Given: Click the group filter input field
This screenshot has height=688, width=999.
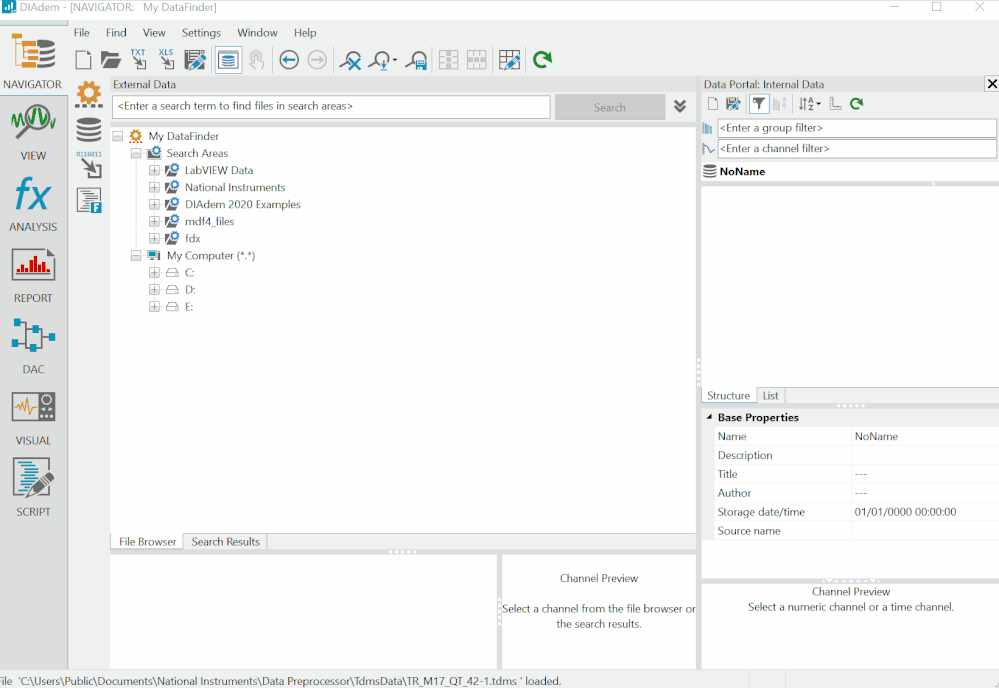Looking at the screenshot, I should point(857,128).
